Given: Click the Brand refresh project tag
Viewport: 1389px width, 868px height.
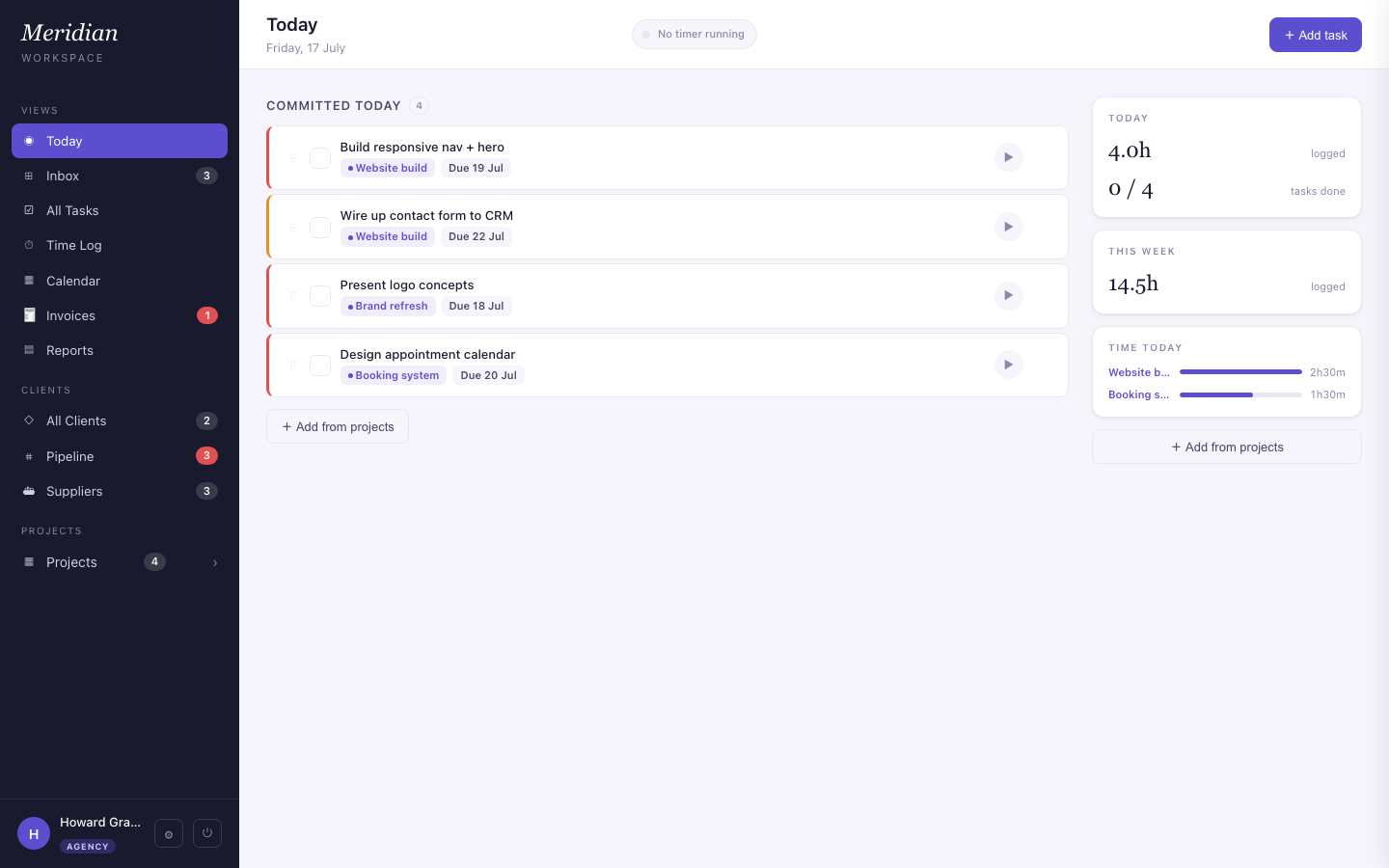Looking at the screenshot, I should coord(388,306).
